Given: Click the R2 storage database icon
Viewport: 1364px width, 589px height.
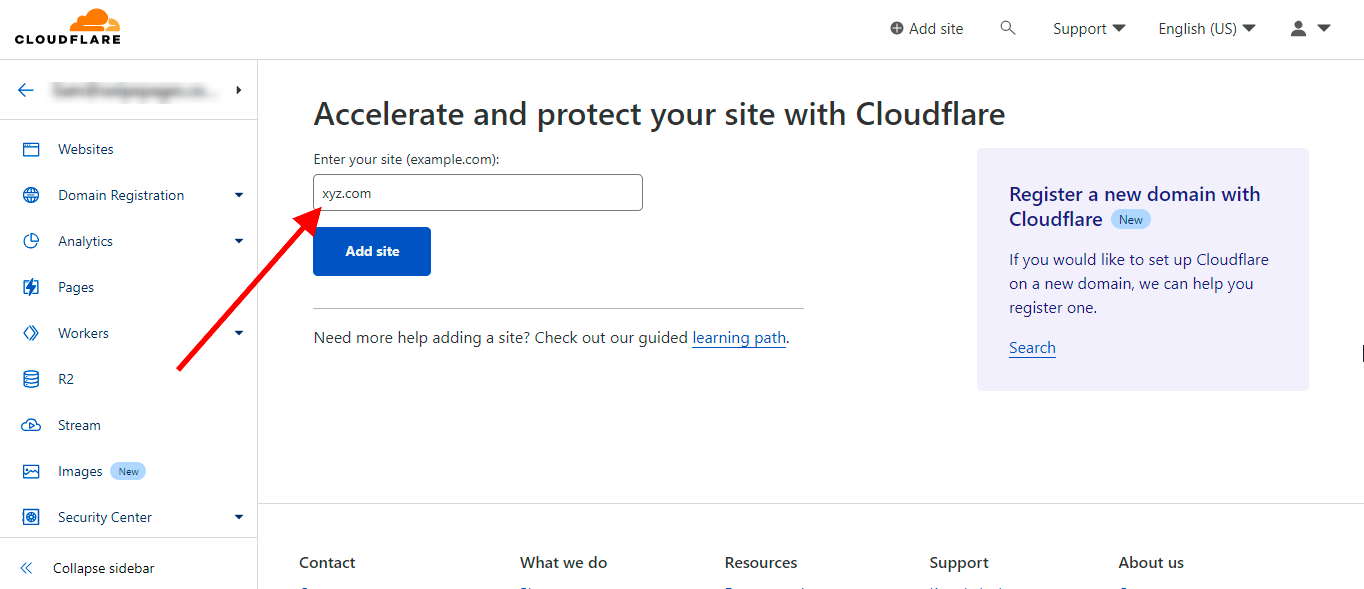Looking at the screenshot, I should (x=31, y=379).
